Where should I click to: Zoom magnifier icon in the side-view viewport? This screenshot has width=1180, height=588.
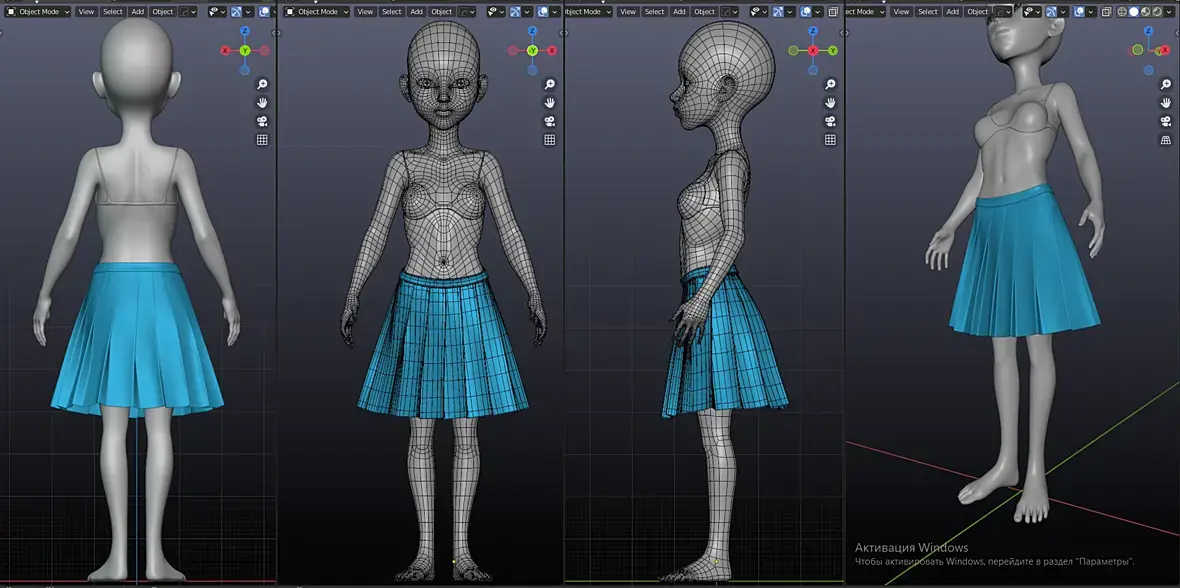pos(831,84)
